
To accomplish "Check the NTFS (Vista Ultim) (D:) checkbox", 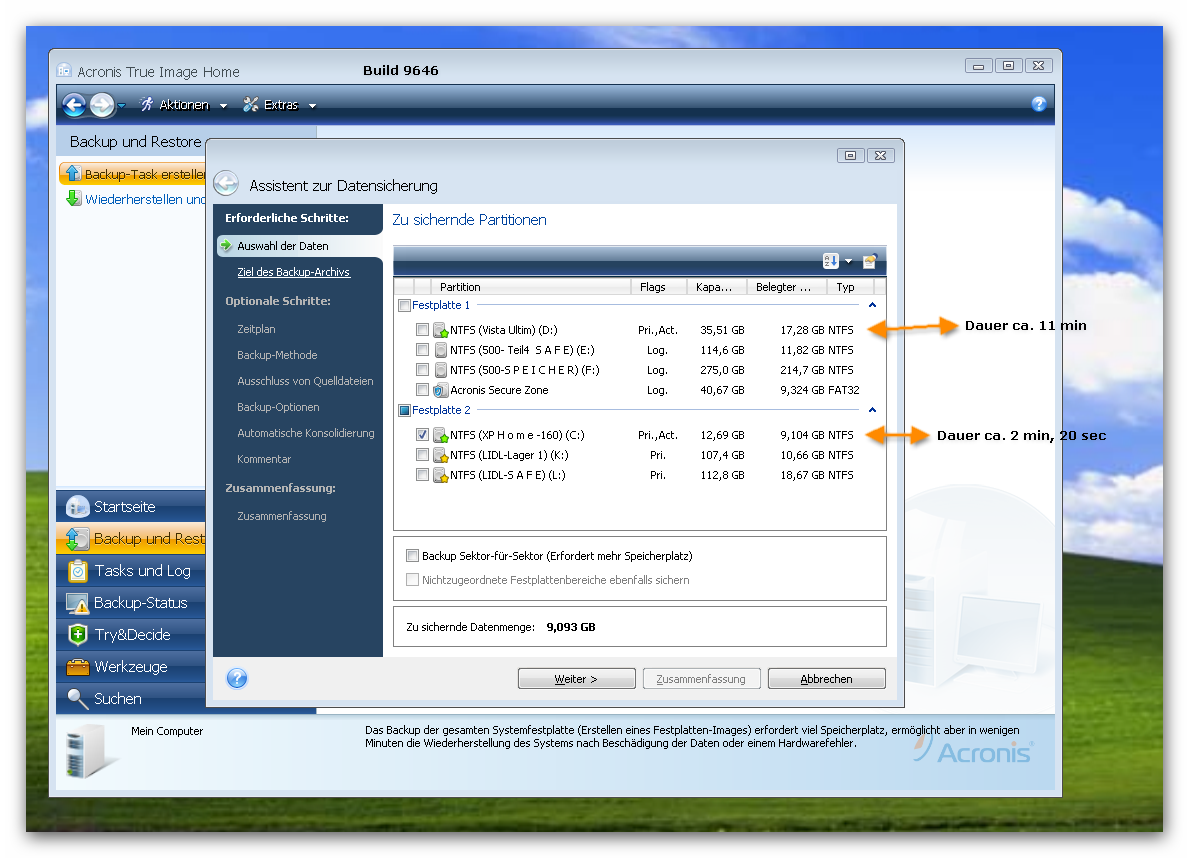I will [x=422, y=330].
